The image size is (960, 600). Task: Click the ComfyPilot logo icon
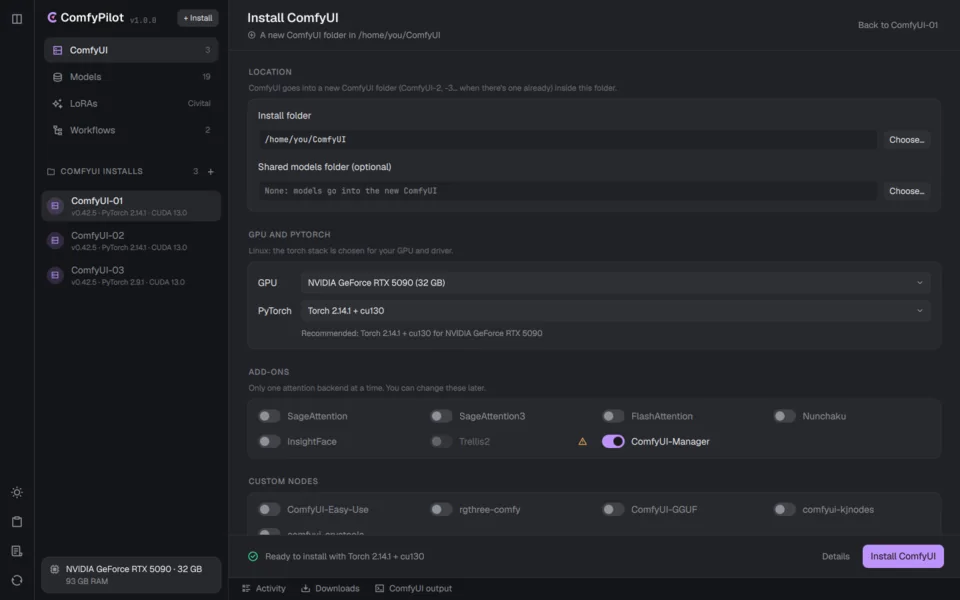pyautogui.click(x=52, y=18)
